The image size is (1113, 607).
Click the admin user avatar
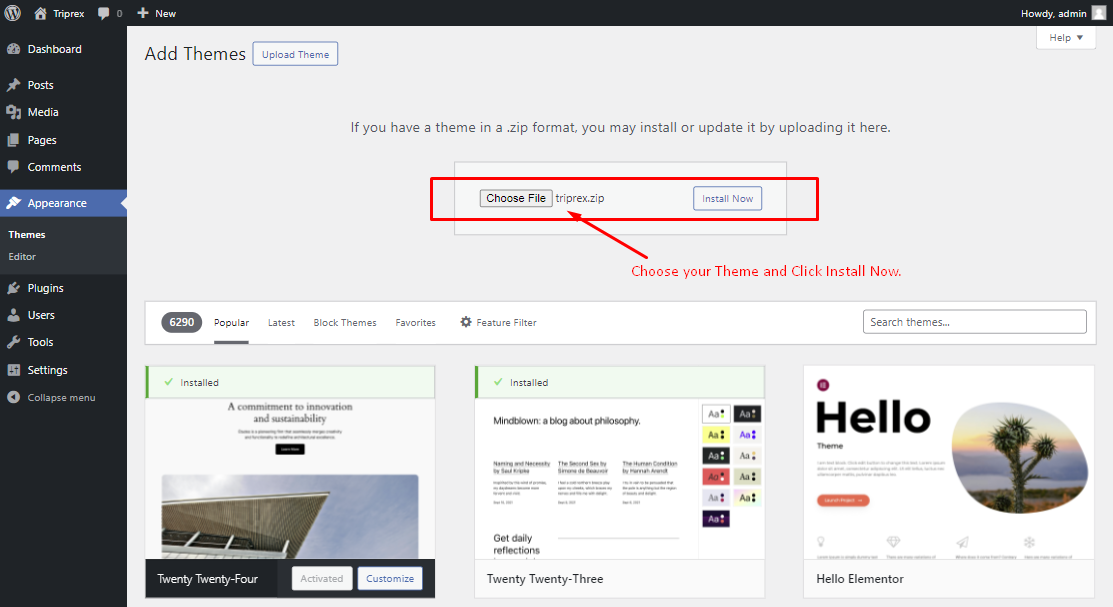coord(1098,13)
